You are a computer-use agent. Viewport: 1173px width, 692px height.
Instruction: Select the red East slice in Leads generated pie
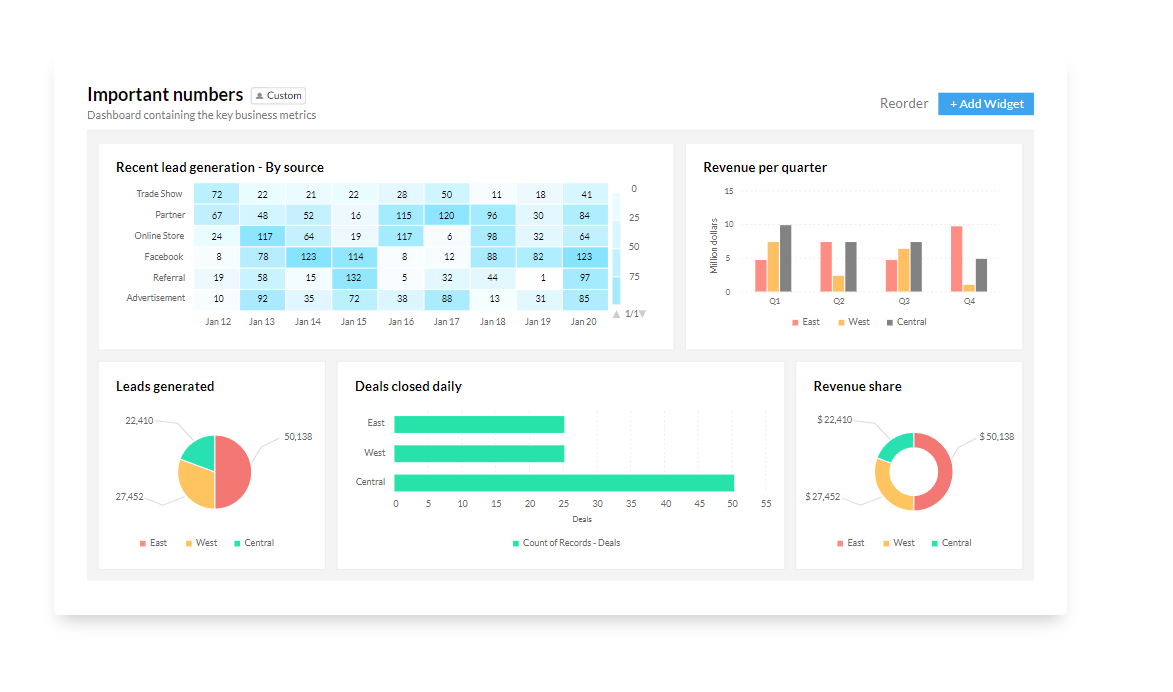point(233,472)
